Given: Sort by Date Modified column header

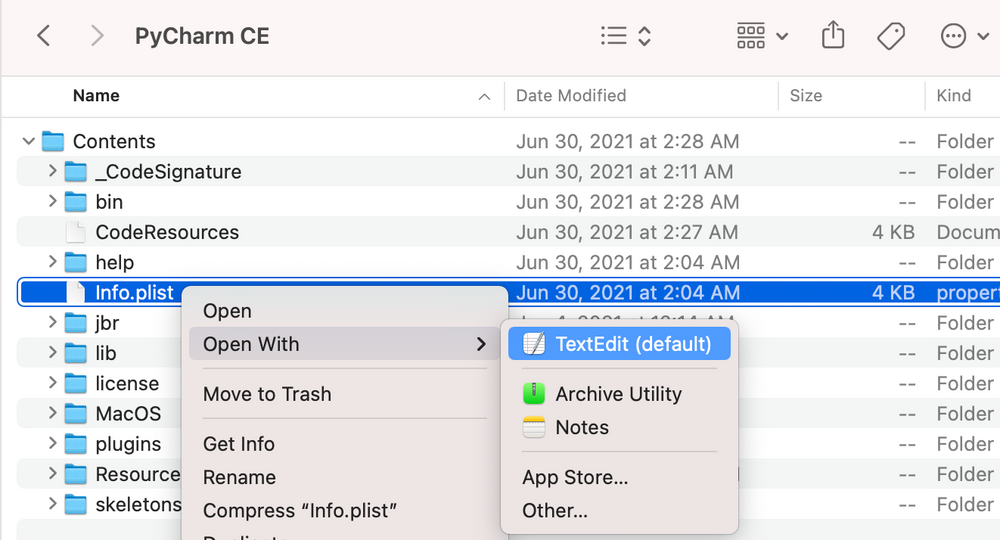Looking at the screenshot, I should coord(571,96).
